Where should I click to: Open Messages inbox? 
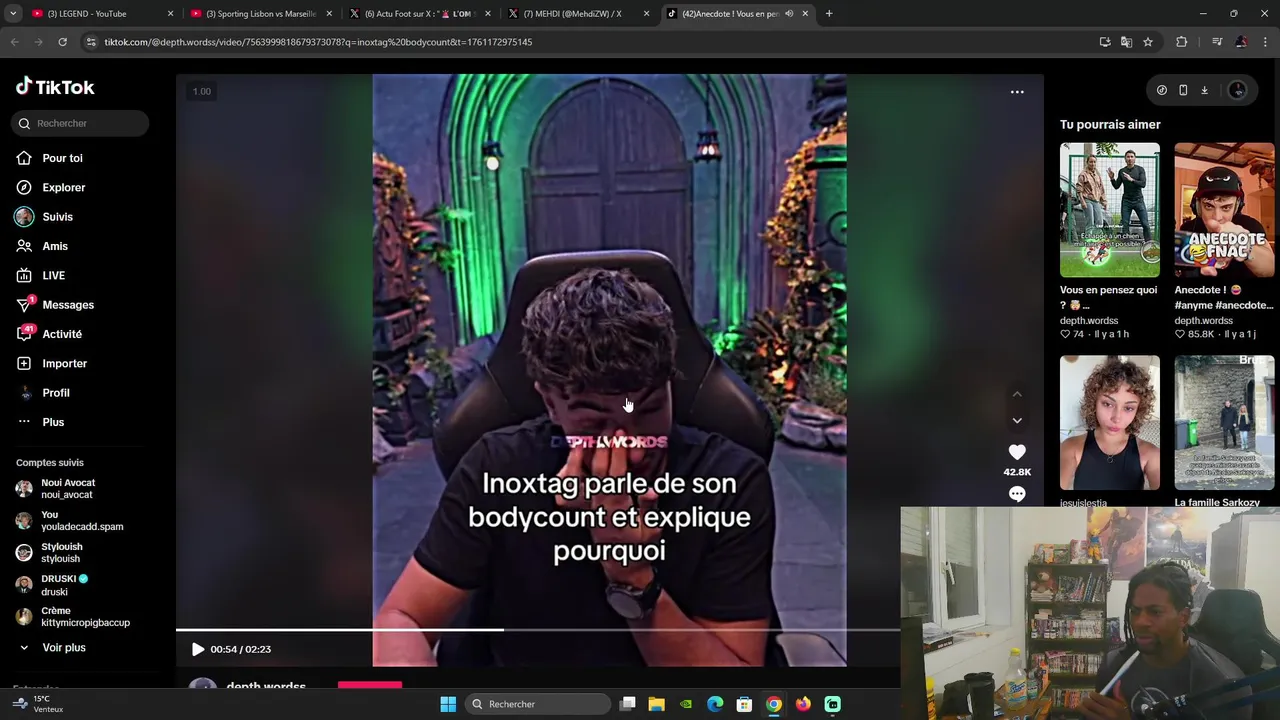55,305
